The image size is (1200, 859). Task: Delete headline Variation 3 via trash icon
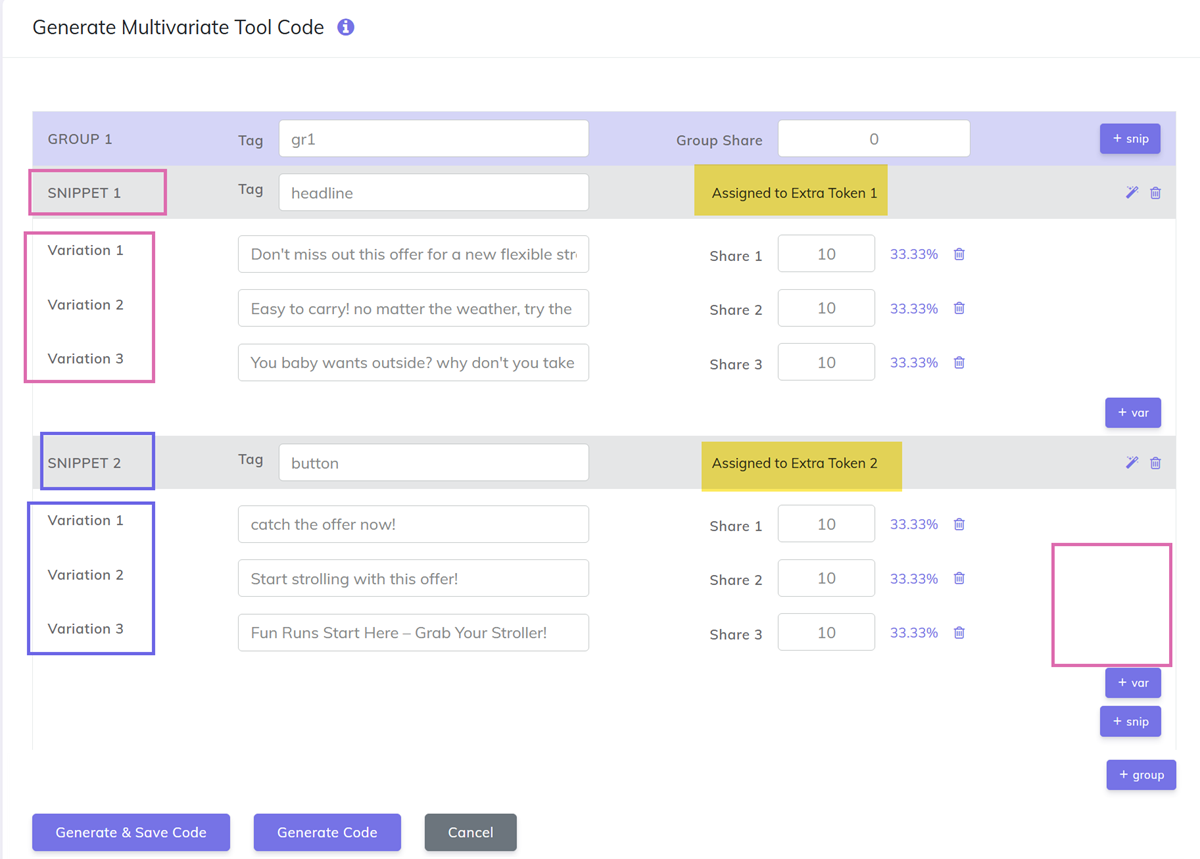click(x=959, y=362)
